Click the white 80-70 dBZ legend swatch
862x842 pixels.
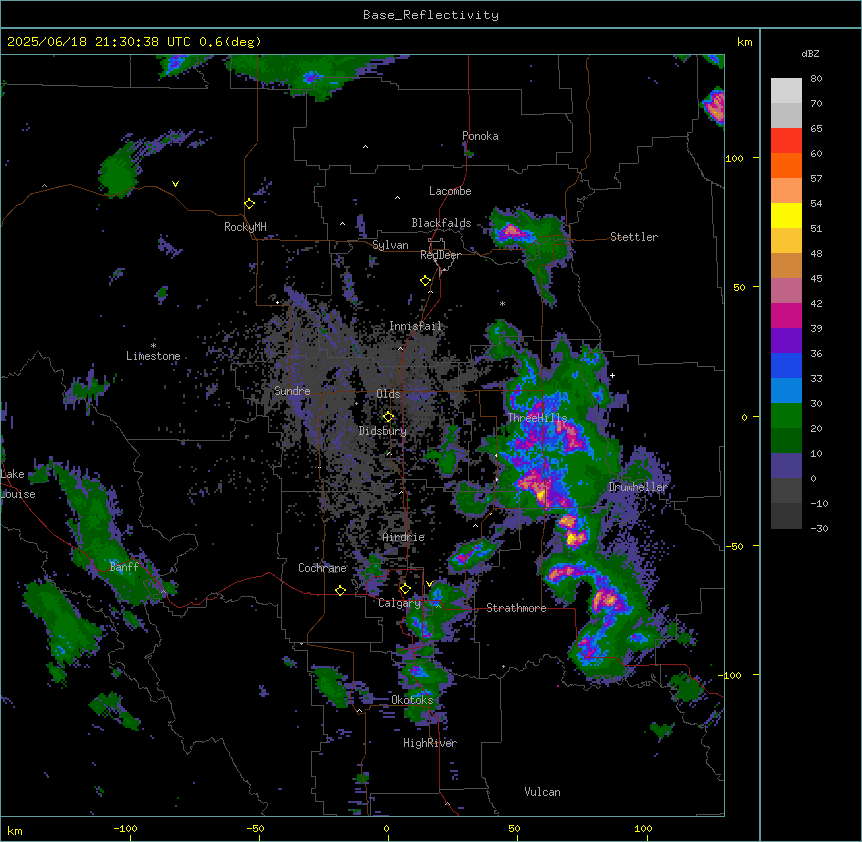[786, 91]
